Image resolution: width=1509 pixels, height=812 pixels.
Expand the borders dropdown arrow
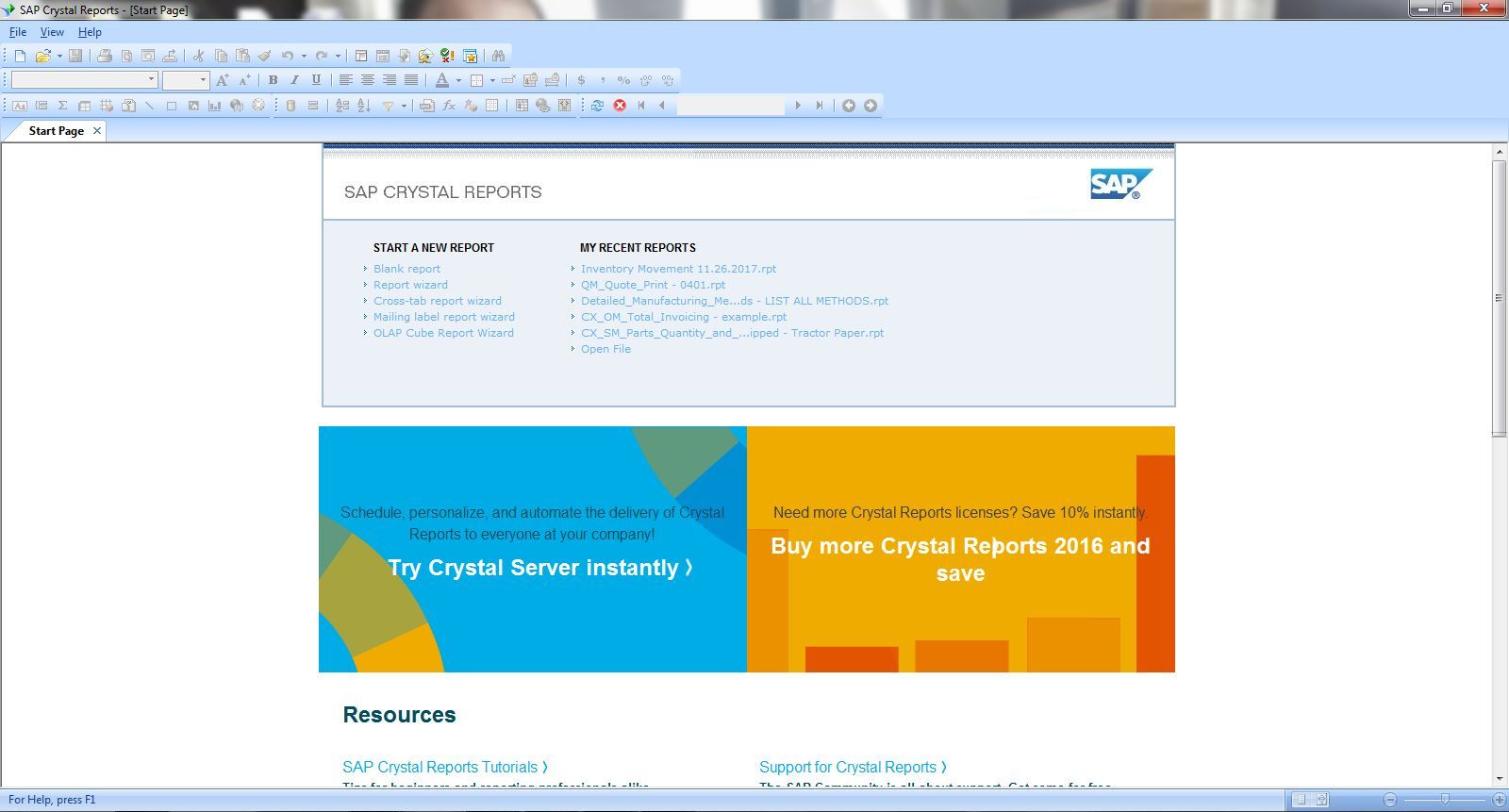(492, 80)
